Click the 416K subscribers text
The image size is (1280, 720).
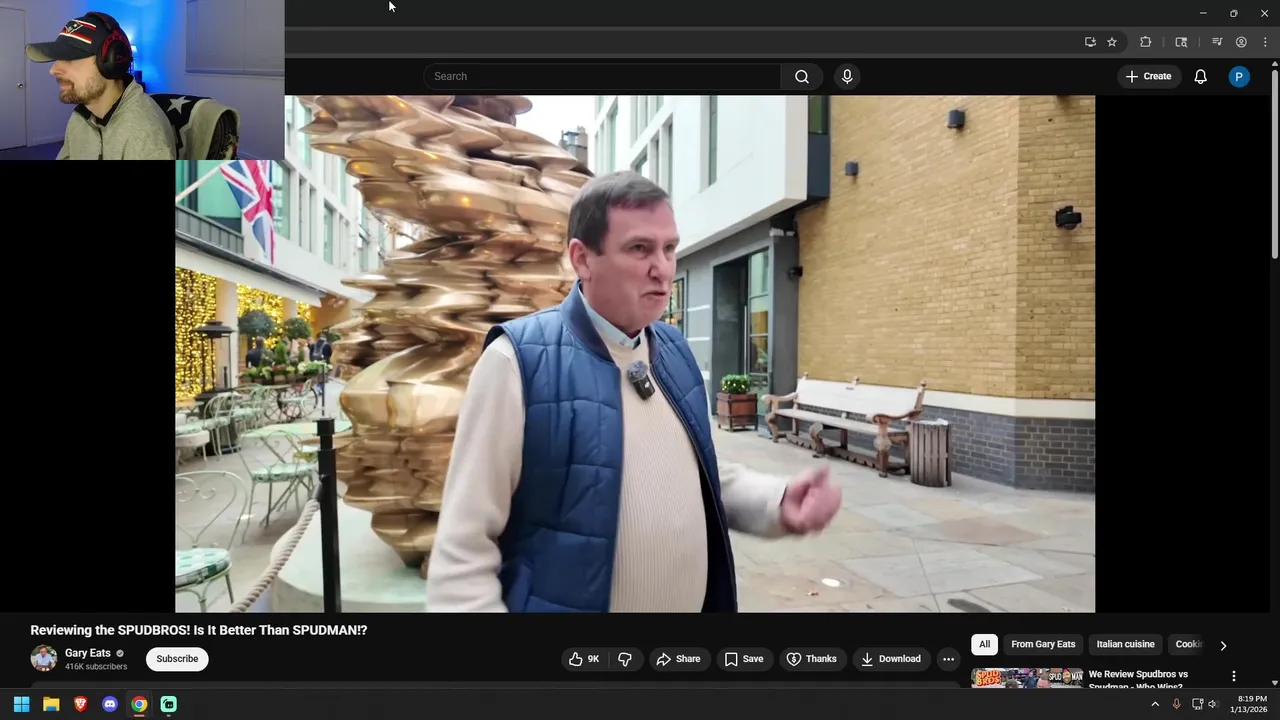(96, 667)
